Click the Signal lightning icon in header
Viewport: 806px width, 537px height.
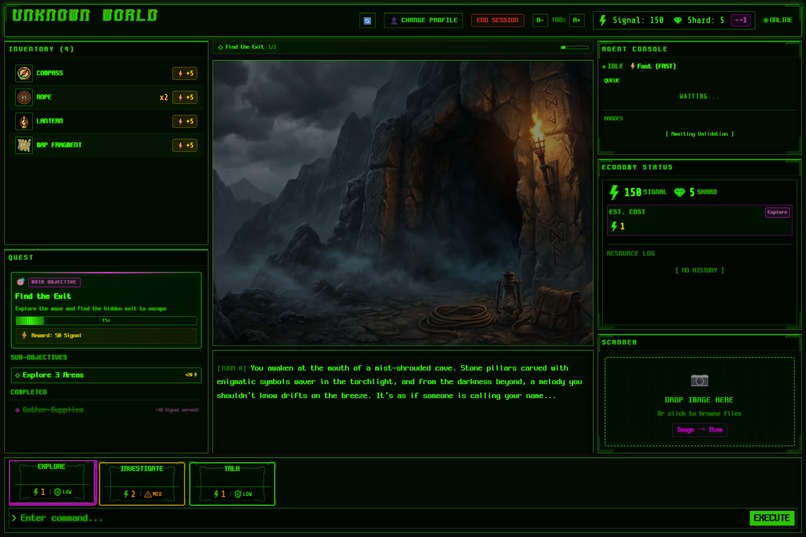coord(602,20)
